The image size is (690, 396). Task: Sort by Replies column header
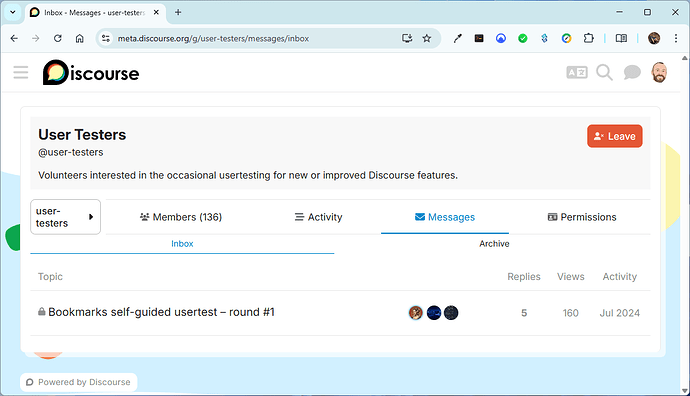coord(524,277)
